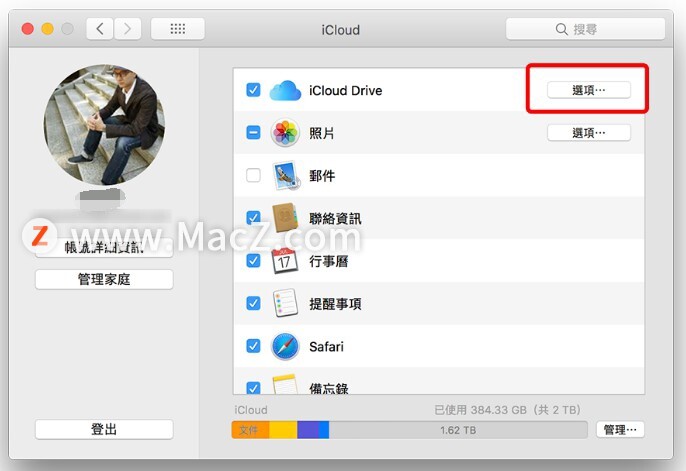686x471 pixels.
Task: Enable the 郵件 checkbox
Action: click(x=253, y=175)
